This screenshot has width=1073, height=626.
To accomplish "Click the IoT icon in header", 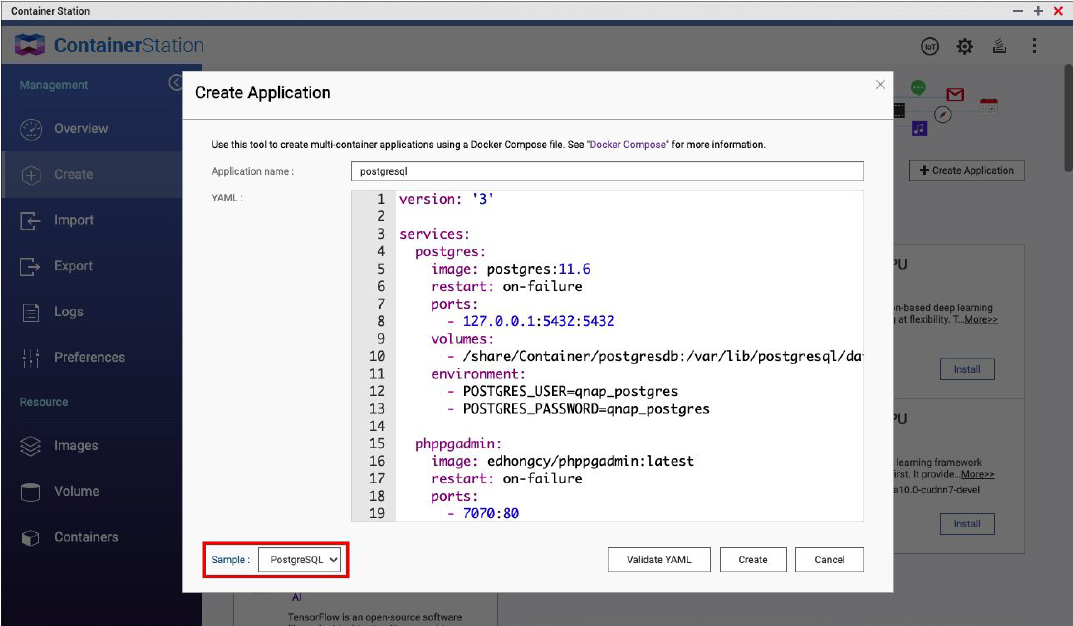I will tap(930, 46).
